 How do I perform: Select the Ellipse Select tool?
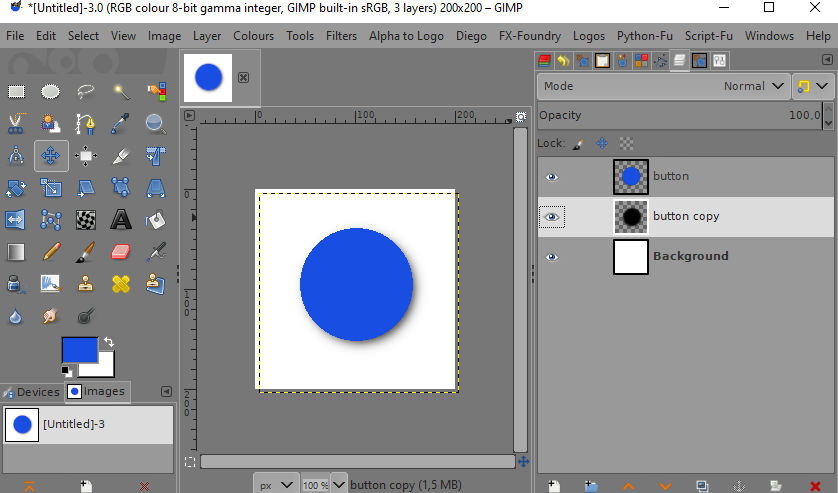pos(51,92)
